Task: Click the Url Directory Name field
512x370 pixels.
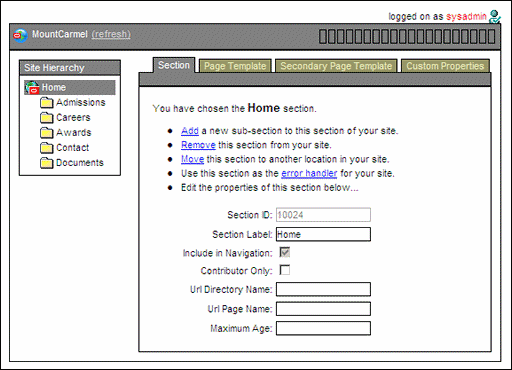Action: pos(323,289)
